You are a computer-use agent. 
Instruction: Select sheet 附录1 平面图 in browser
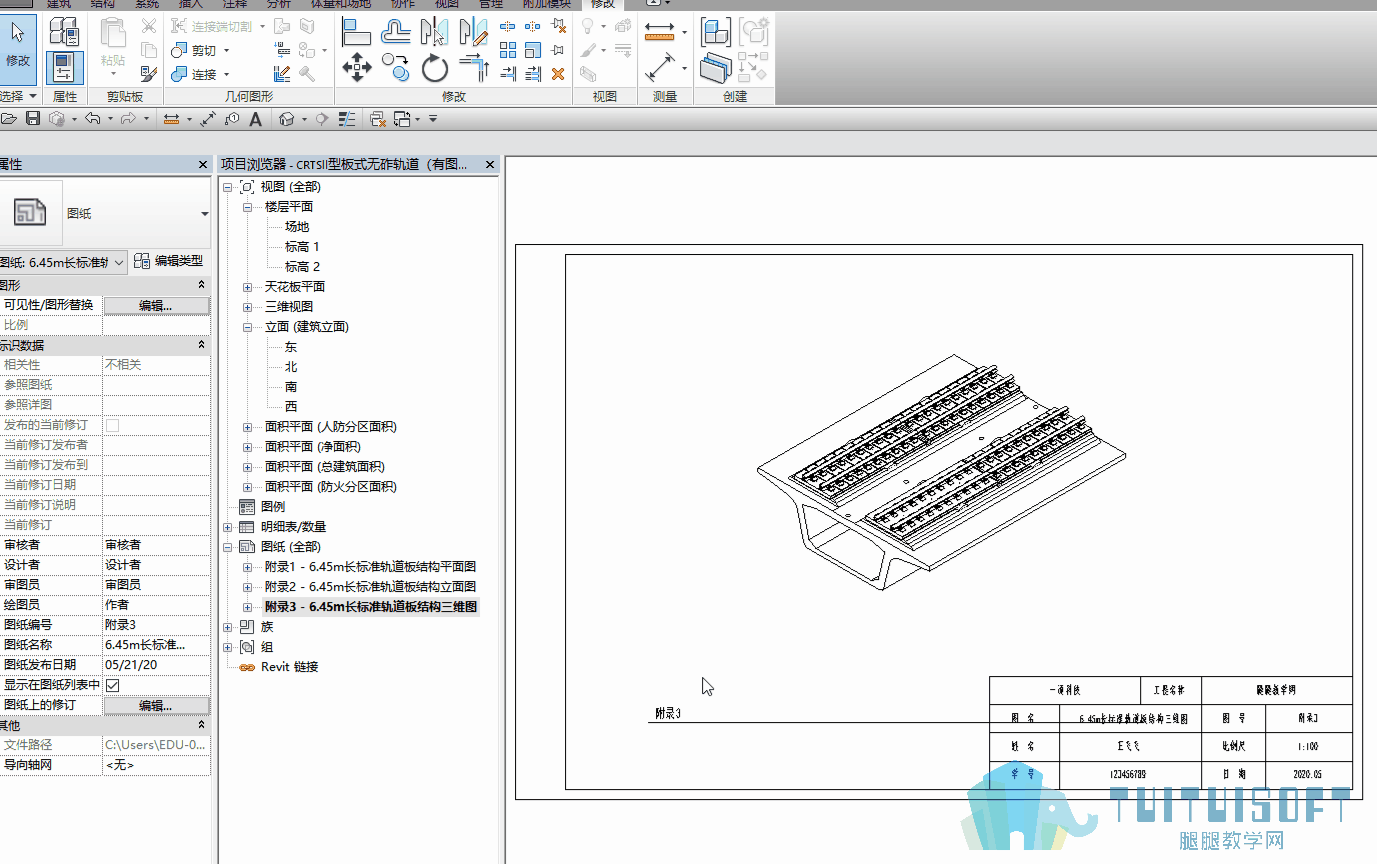pyautogui.click(x=370, y=567)
